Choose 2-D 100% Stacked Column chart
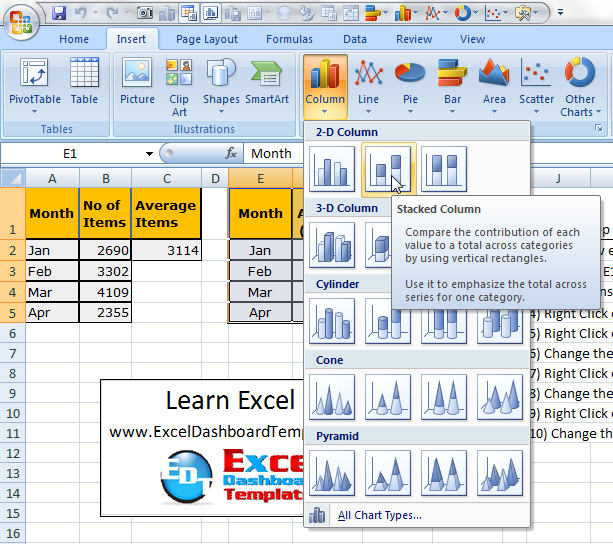The image size is (613, 544). [x=444, y=169]
